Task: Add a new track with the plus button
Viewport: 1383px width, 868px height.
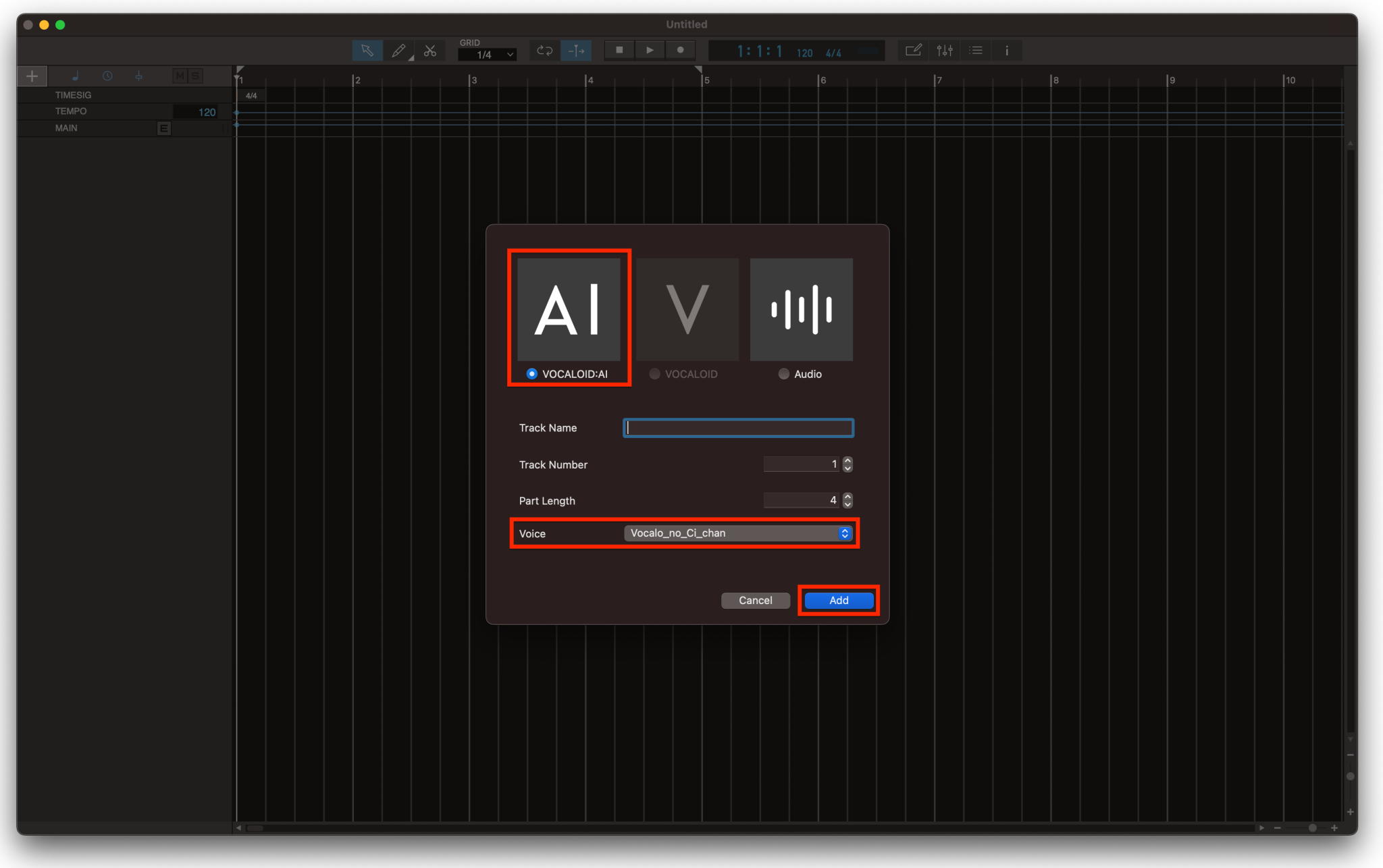Action: pyautogui.click(x=32, y=76)
